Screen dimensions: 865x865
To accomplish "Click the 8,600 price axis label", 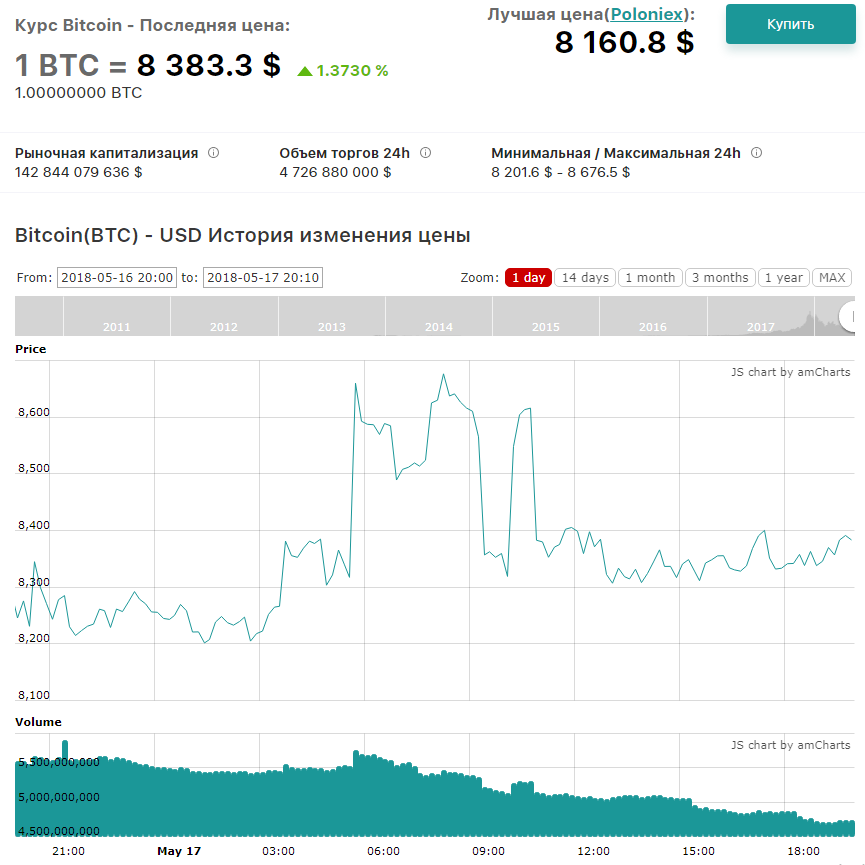I will [34, 413].
